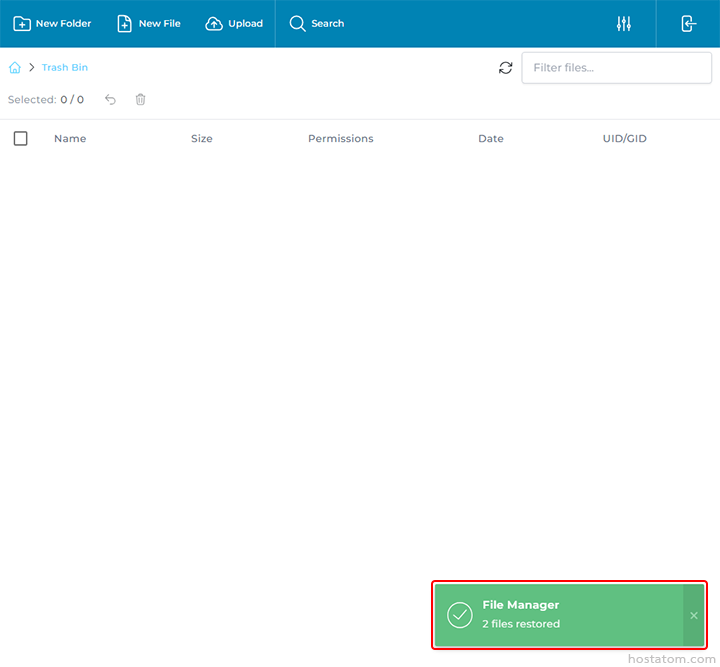Sort by the Name column header
Screen dimensions: 720x667
pyautogui.click(x=70, y=139)
